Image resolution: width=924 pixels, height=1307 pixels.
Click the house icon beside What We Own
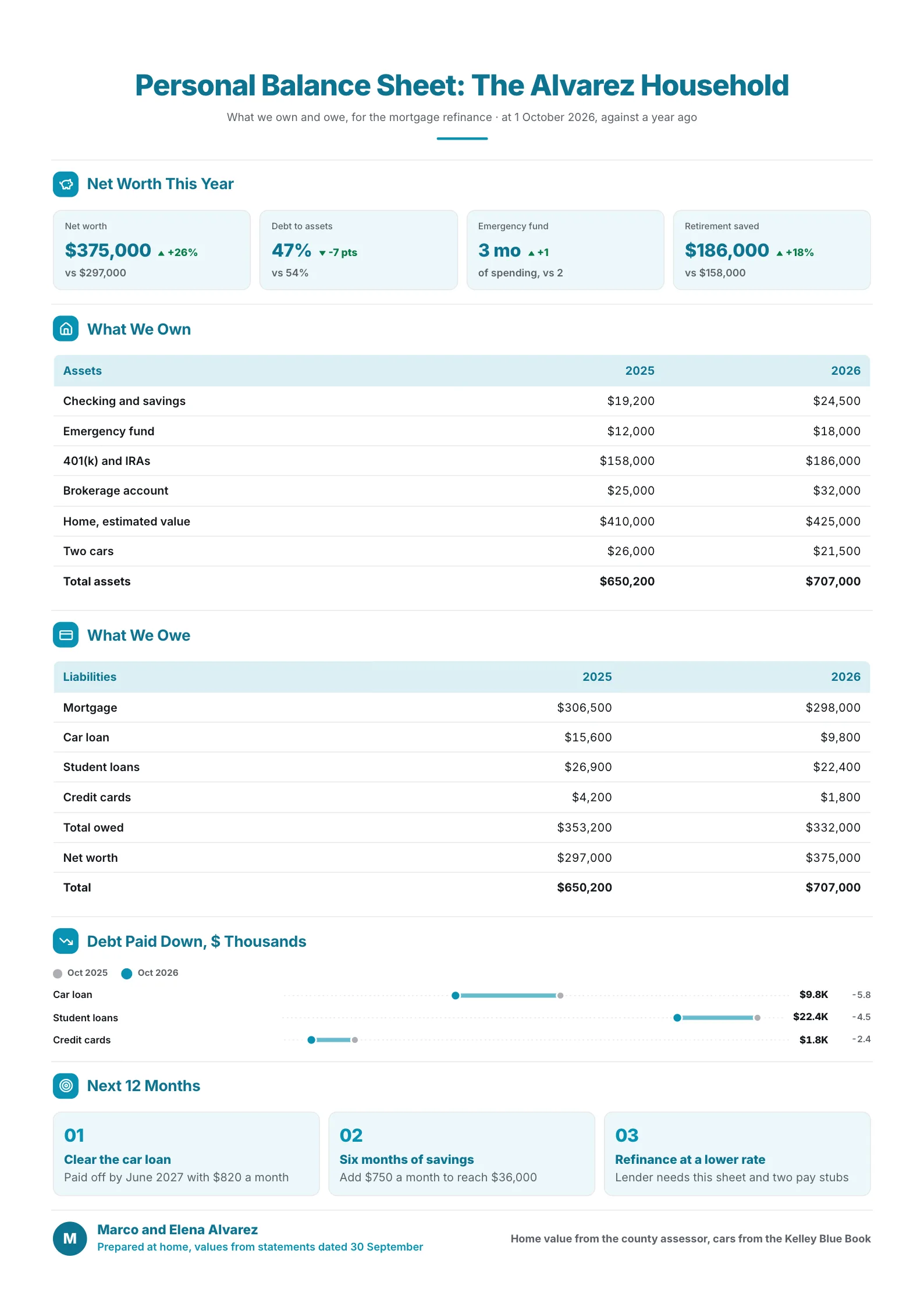click(66, 329)
